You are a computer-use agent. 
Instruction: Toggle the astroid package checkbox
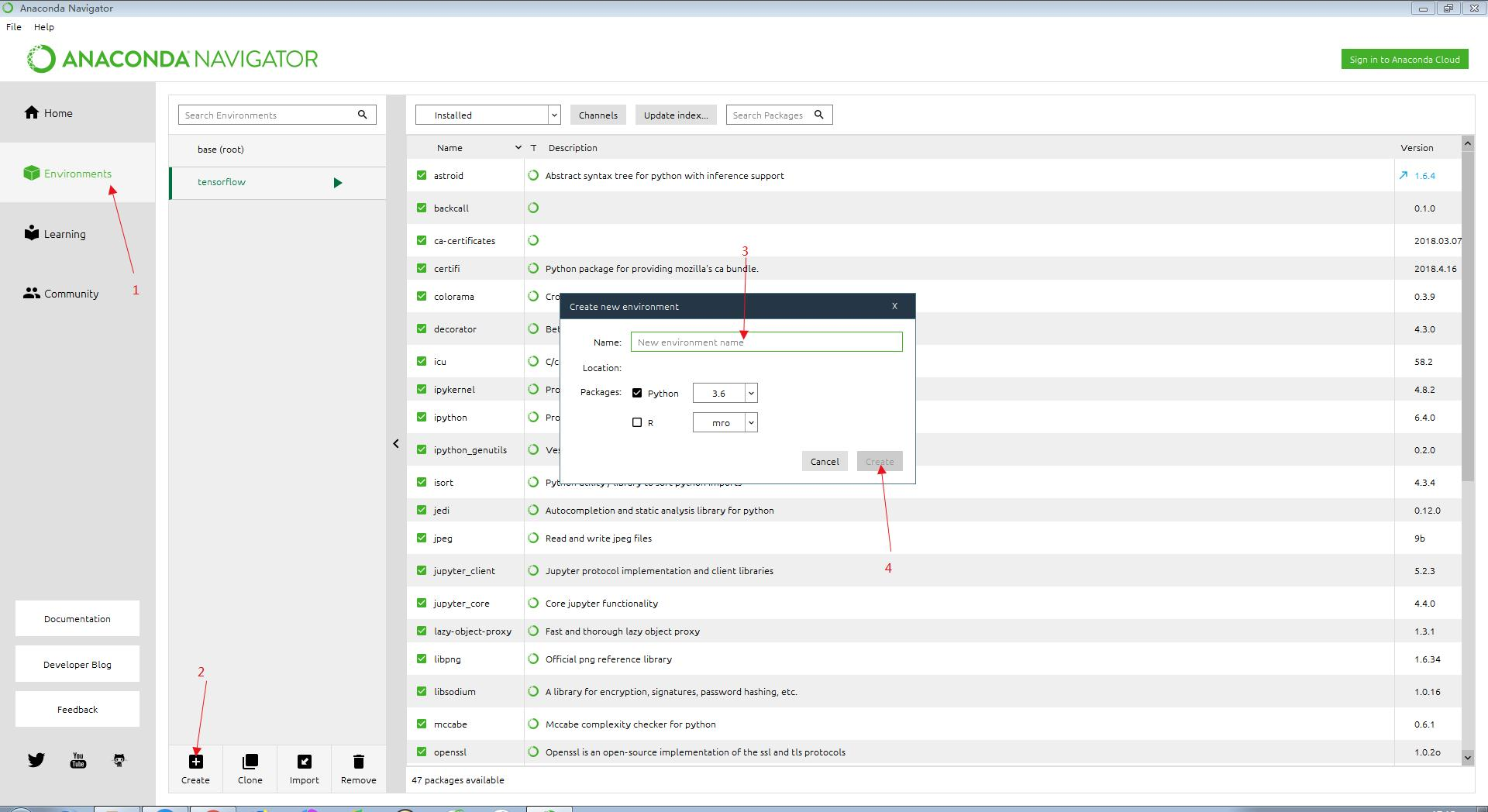(x=422, y=175)
